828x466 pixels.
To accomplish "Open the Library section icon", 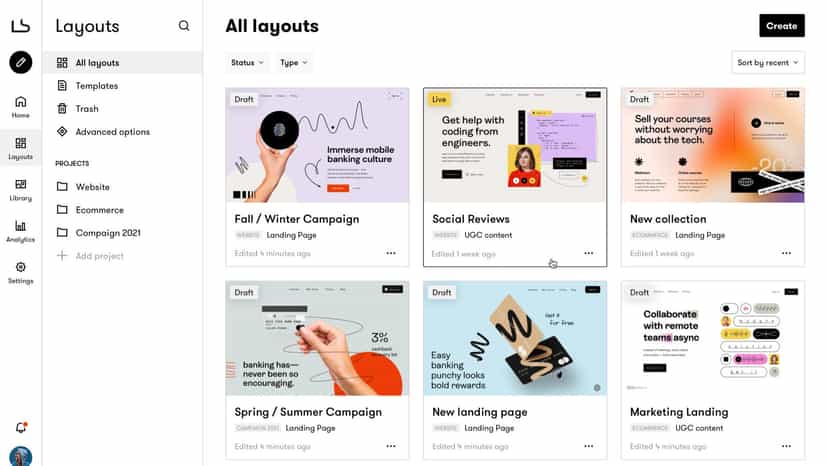I will click(21, 190).
